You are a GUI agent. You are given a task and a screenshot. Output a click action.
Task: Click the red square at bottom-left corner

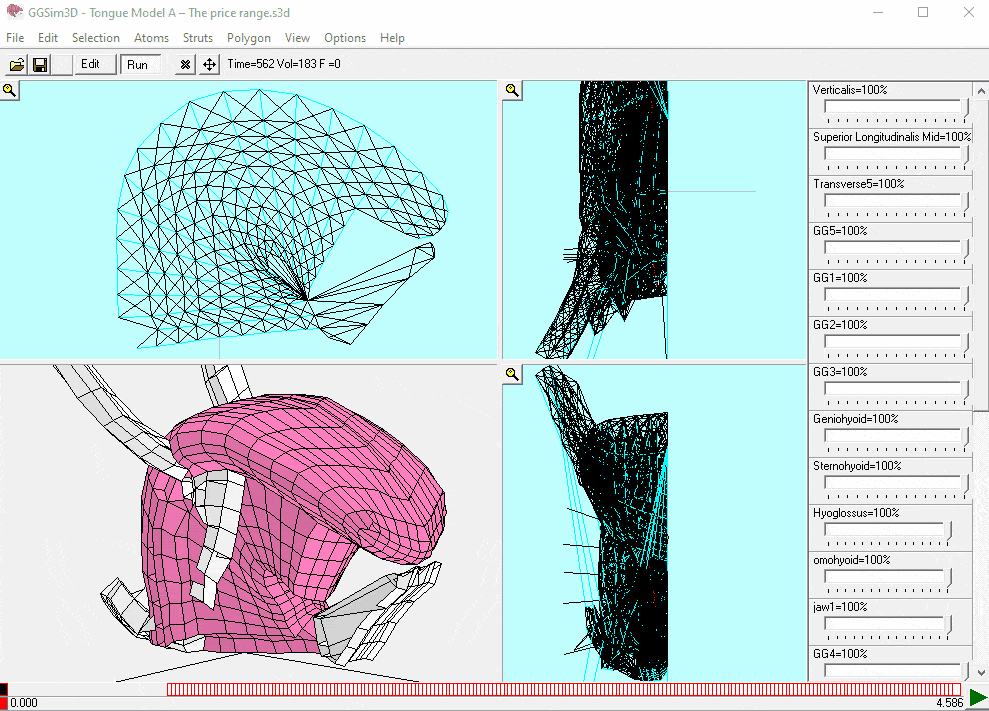point(4,703)
